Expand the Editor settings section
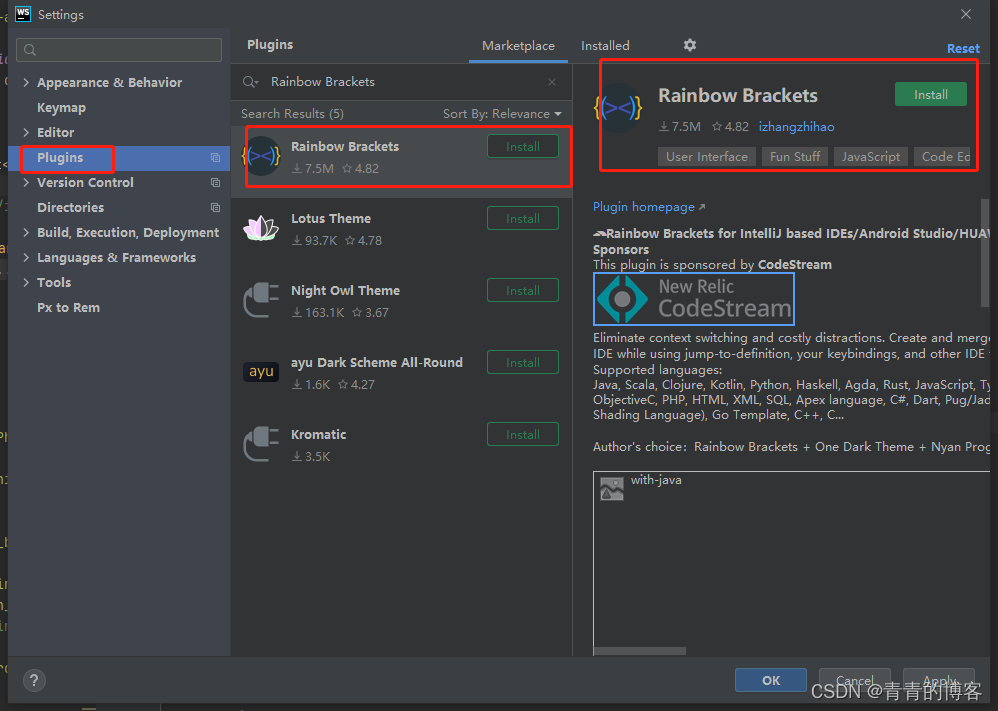The height and width of the screenshot is (711, 998). (26, 132)
